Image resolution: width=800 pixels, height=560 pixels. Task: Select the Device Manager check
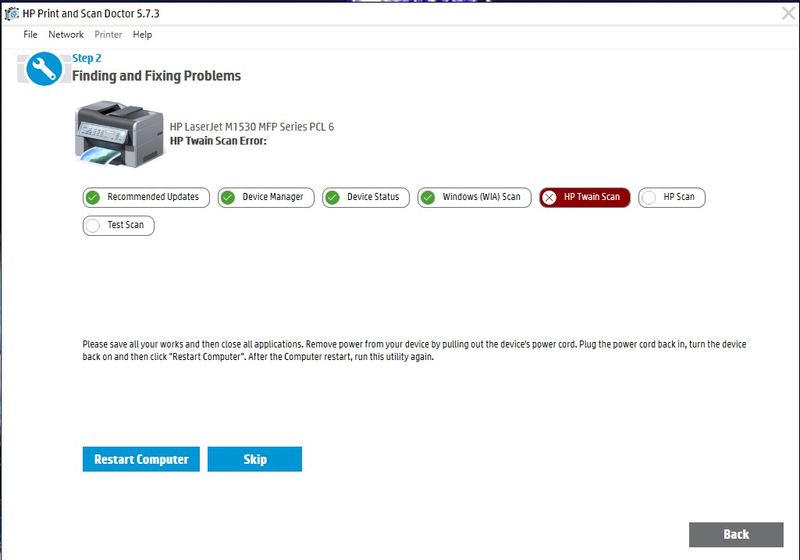(x=266, y=197)
